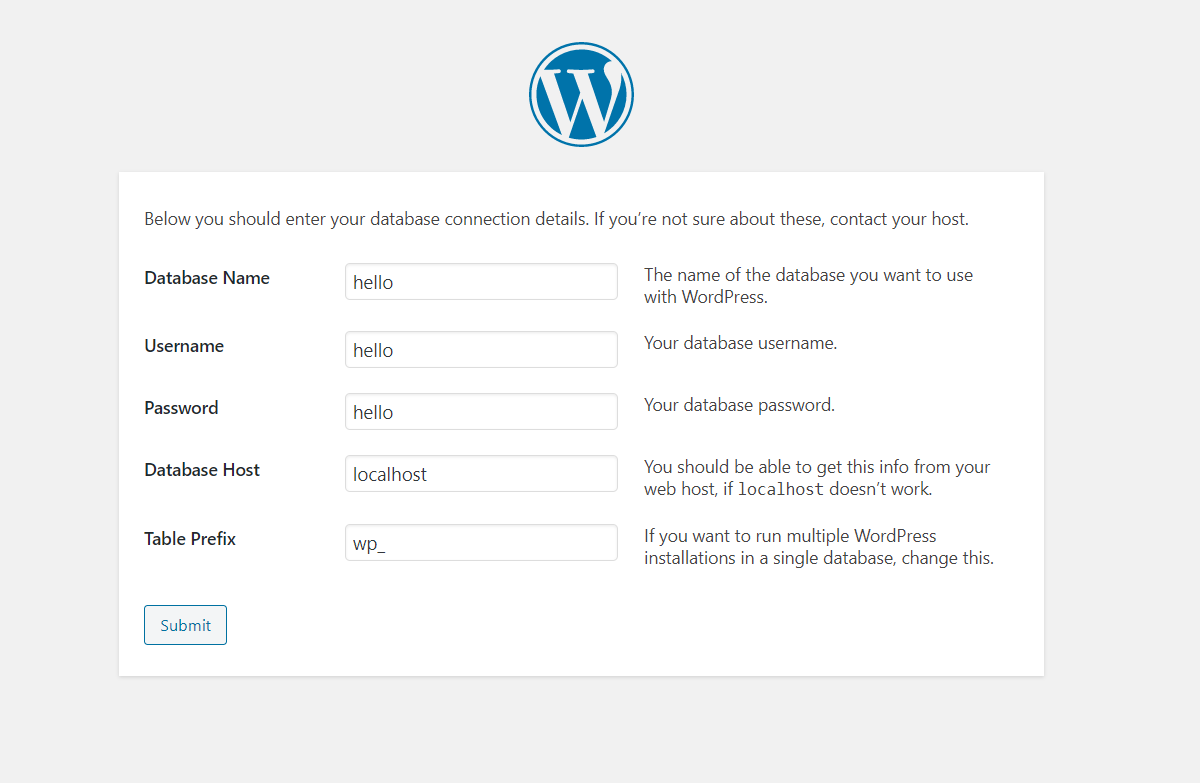Image resolution: width=1200 pixels, height=783 pixels.
Task: Click the Table Prefix field containing wp_
Action: click(x=481, y=543)
